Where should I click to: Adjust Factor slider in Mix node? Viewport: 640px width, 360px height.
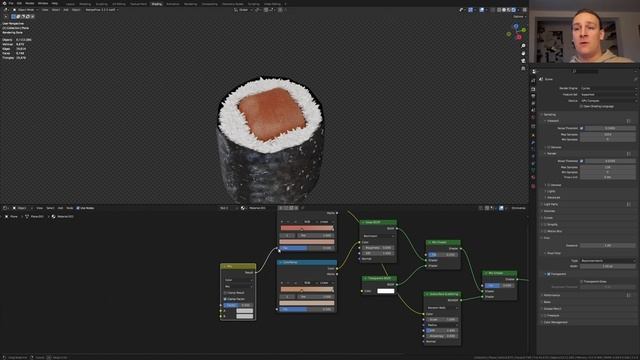(238, 305)
